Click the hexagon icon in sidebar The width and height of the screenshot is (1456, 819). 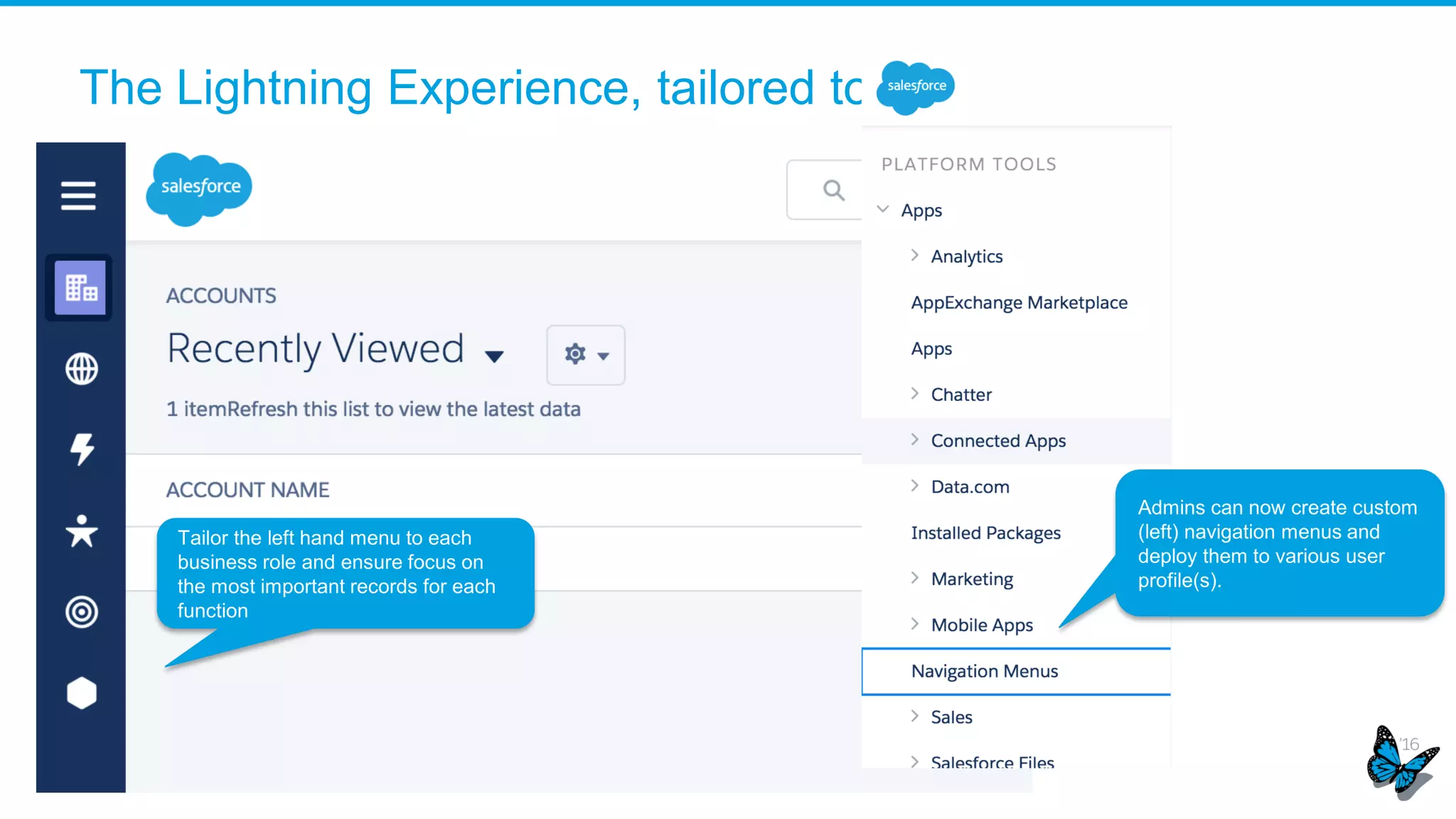pos(82,693)
